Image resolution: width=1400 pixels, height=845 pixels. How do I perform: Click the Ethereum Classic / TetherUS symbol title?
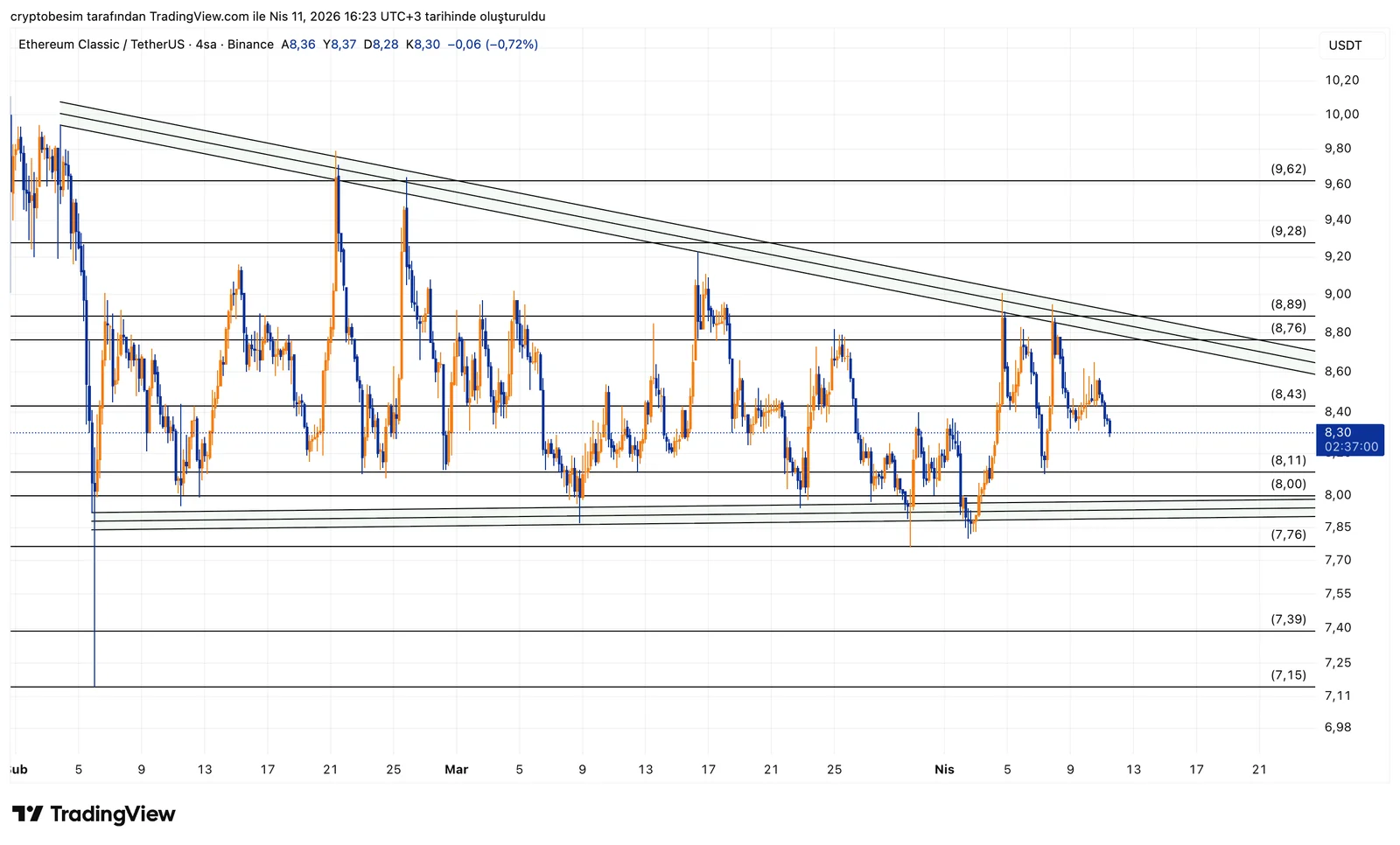pos(101,45)
